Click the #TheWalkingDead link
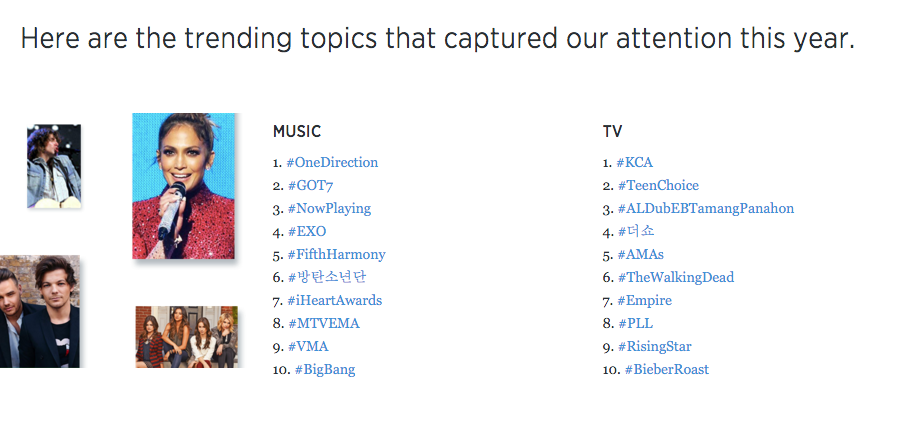 point(676,277)
